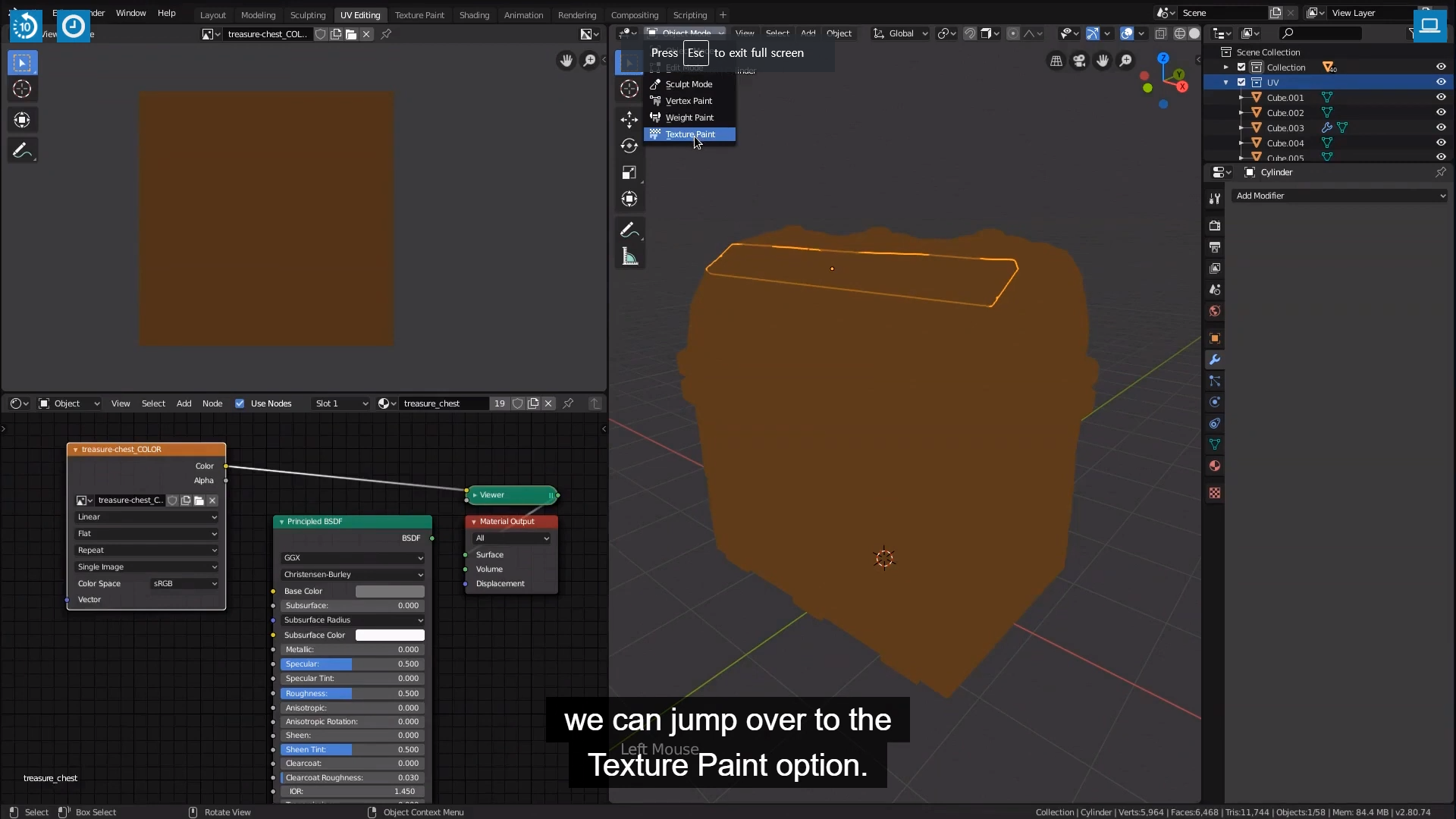Select the UV editor Cursor tool
Viewport: 1456px width, 819px height.
(22, 89)
